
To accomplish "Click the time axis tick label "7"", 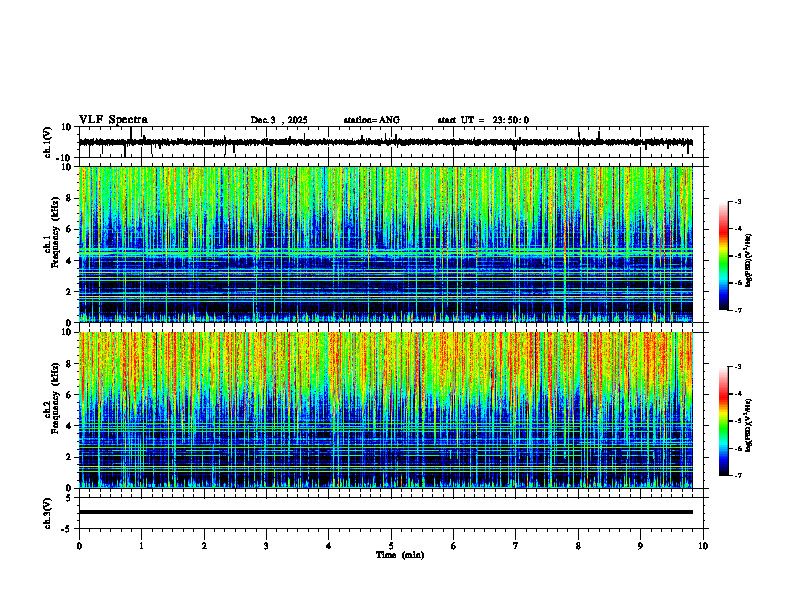I will point(516,546).
